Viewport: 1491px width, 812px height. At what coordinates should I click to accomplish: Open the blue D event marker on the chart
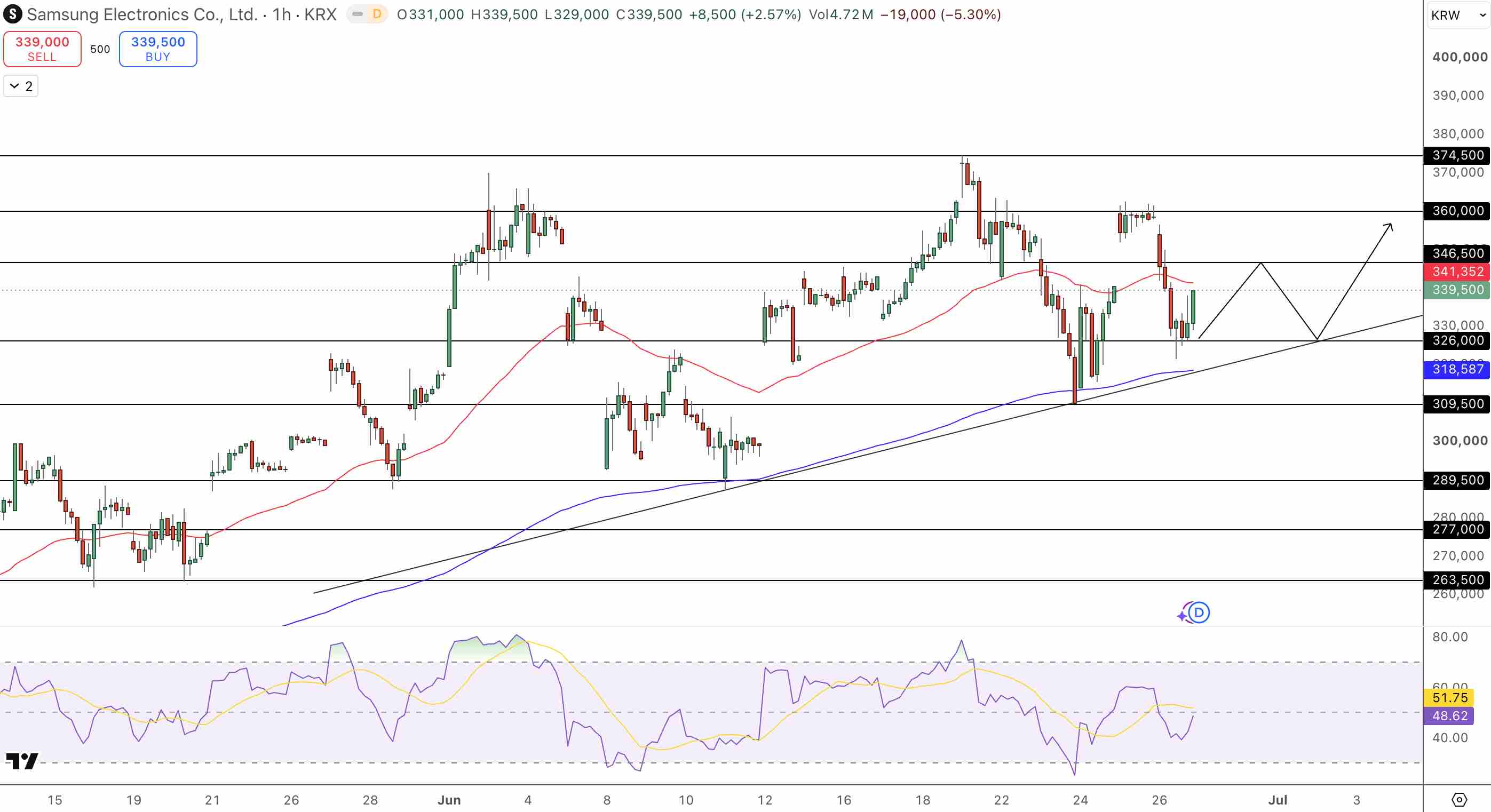click(x=1199, y=612)
